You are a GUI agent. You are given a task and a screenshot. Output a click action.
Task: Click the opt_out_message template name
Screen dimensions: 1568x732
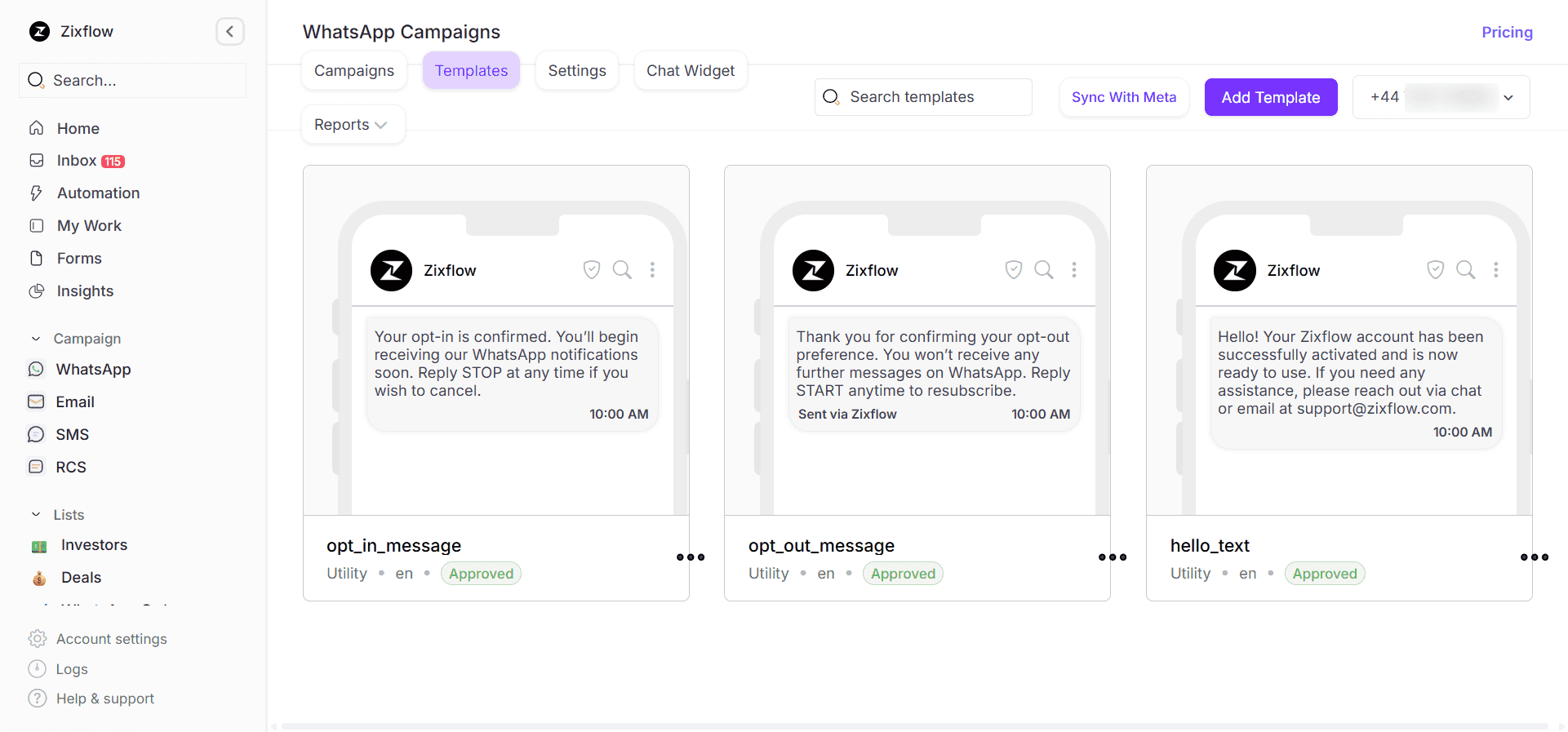(x=821, y=546)
